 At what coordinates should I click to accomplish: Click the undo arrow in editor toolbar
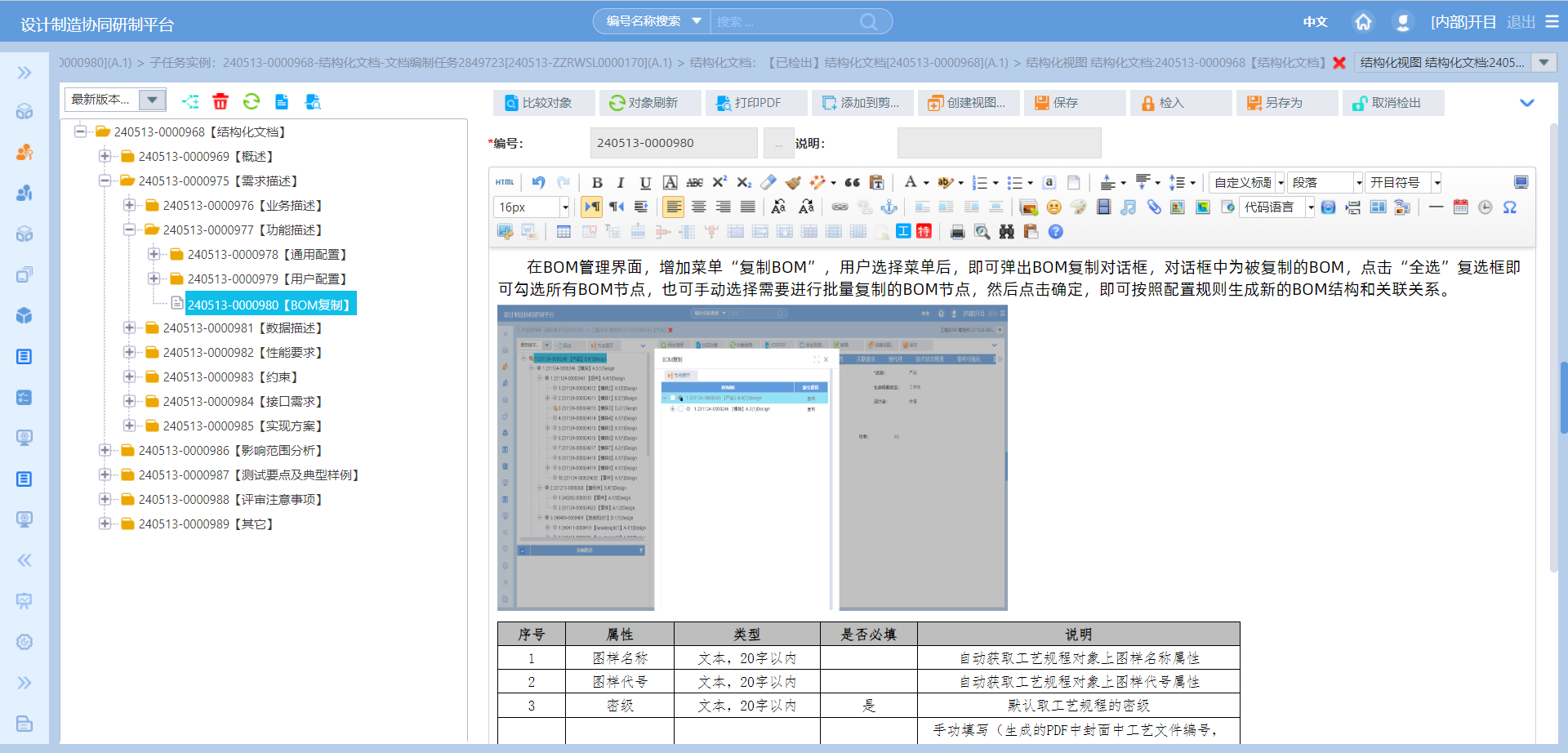(x=538, y=183)
